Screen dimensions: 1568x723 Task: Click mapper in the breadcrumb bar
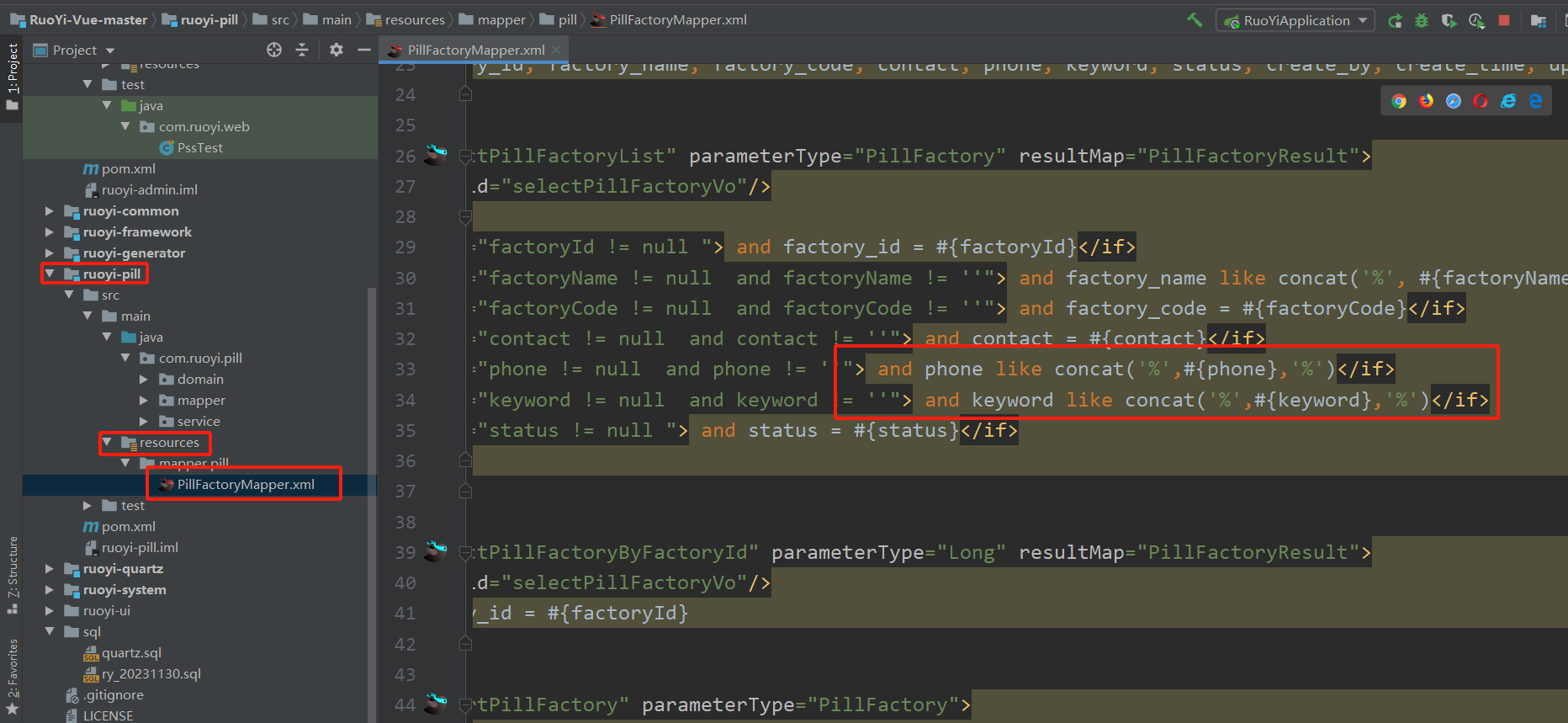coord(493,19)
